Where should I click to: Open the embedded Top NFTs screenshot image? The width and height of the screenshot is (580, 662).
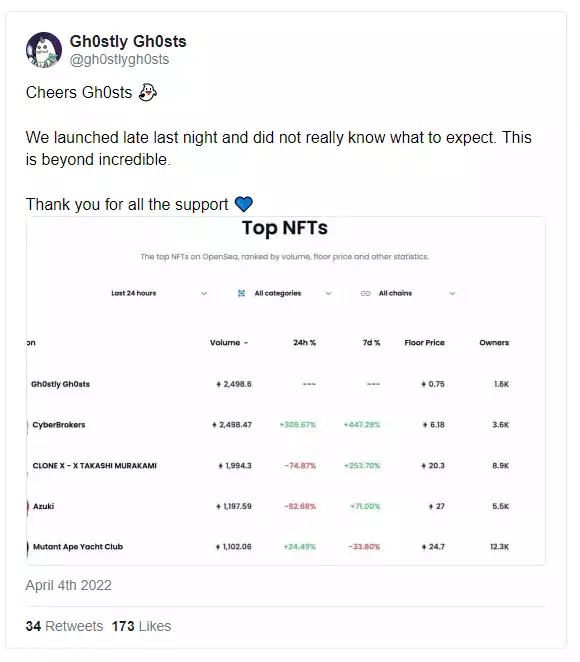tap(286, 391)
